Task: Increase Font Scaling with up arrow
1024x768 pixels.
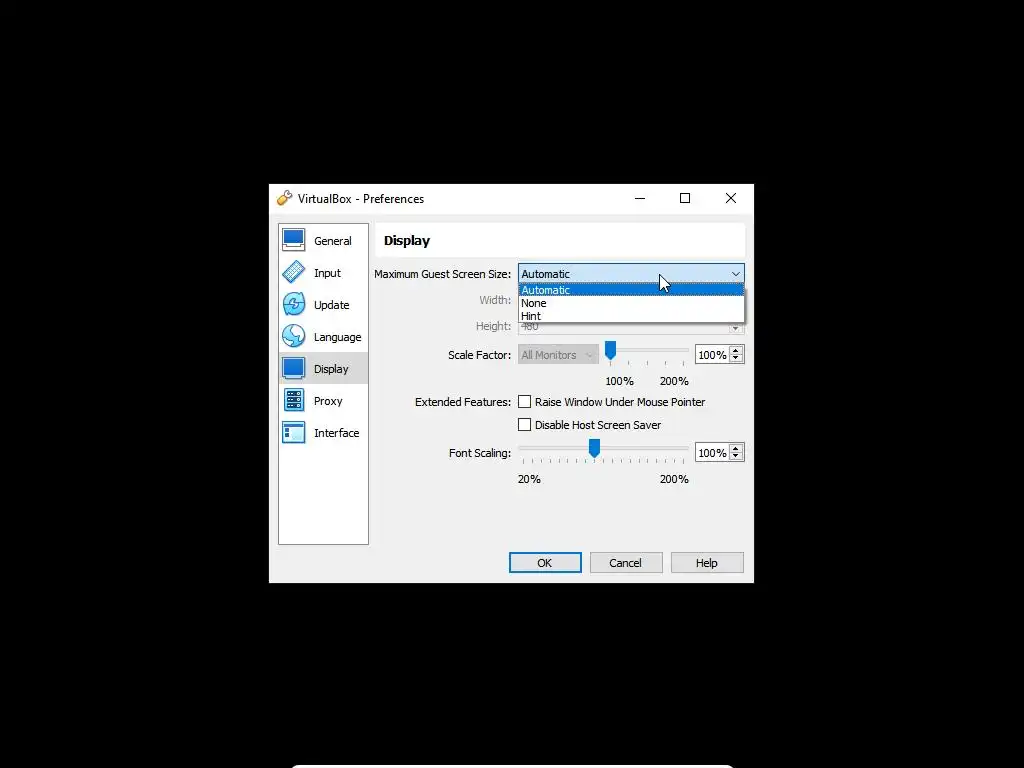Action: [736, 449]
